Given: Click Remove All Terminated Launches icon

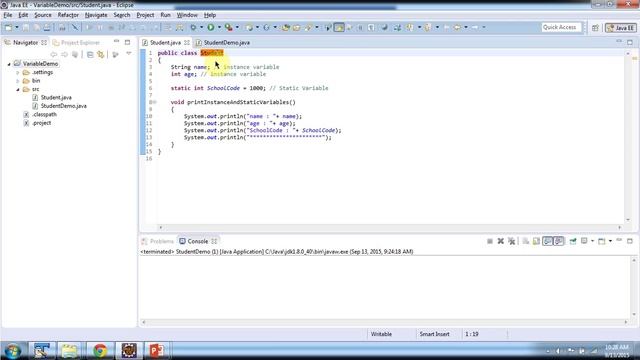Looking at the screenshot, I should click(511, 241).
